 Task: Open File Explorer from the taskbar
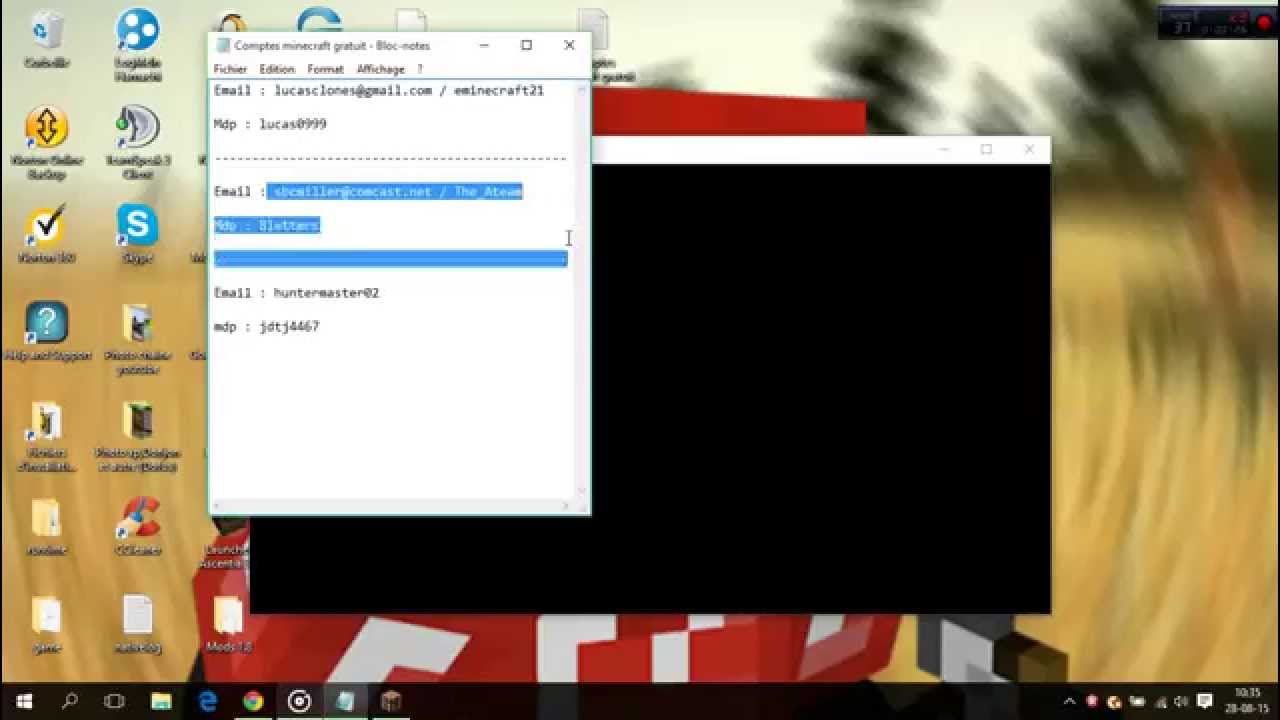click(x=161, y=701)
